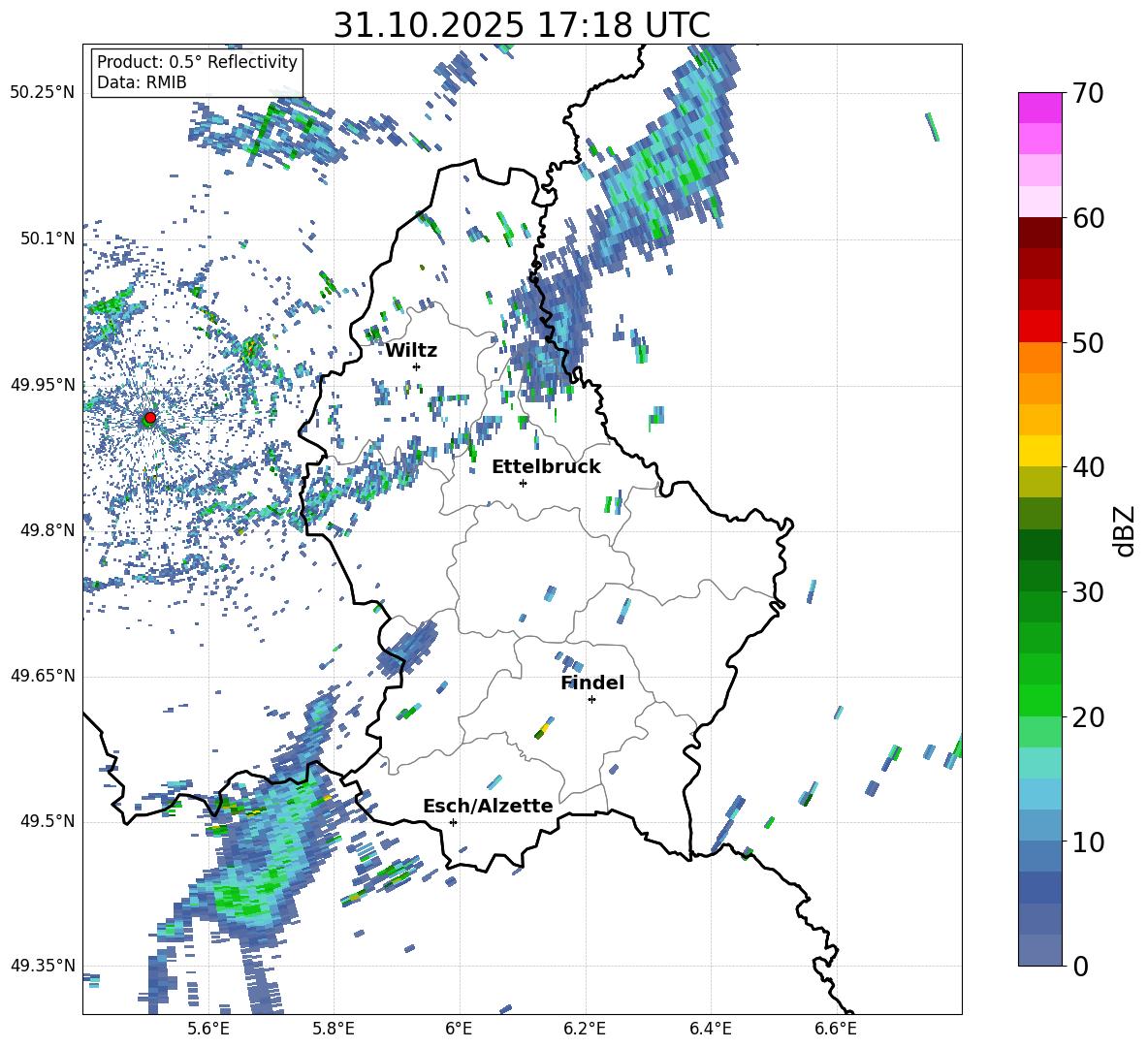The height and width of the screenshot is (1048, 1148).
Task: Click the 'Esch/Alzette' city label
Action: coord(488,806)
